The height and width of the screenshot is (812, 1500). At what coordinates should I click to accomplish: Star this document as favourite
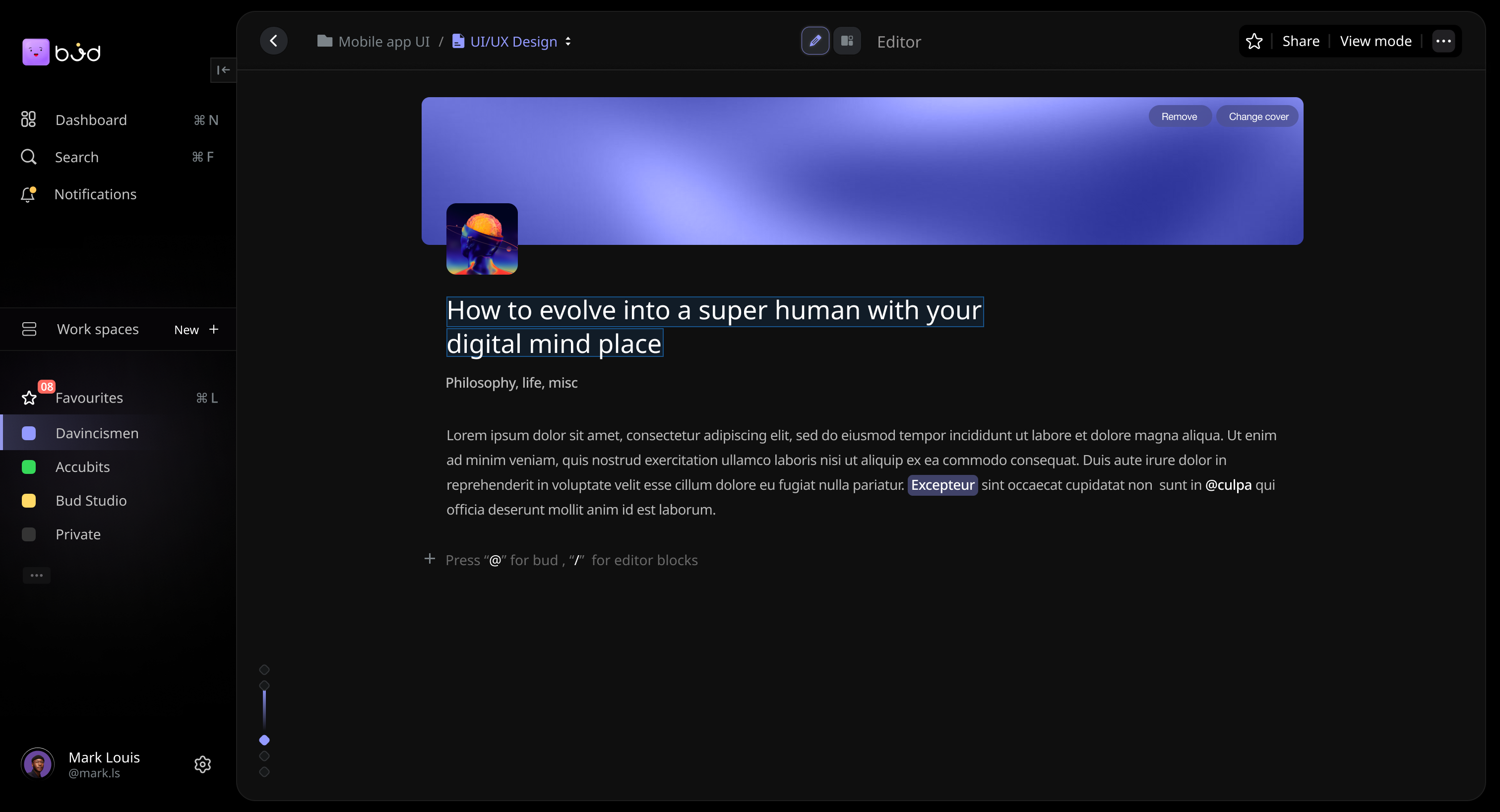pyautogui.click(x=1253, y=41)
